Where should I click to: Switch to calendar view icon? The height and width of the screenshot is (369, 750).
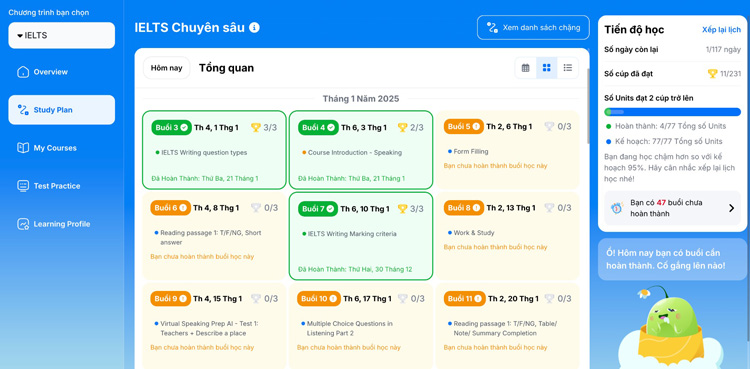[x=525, y=68]
